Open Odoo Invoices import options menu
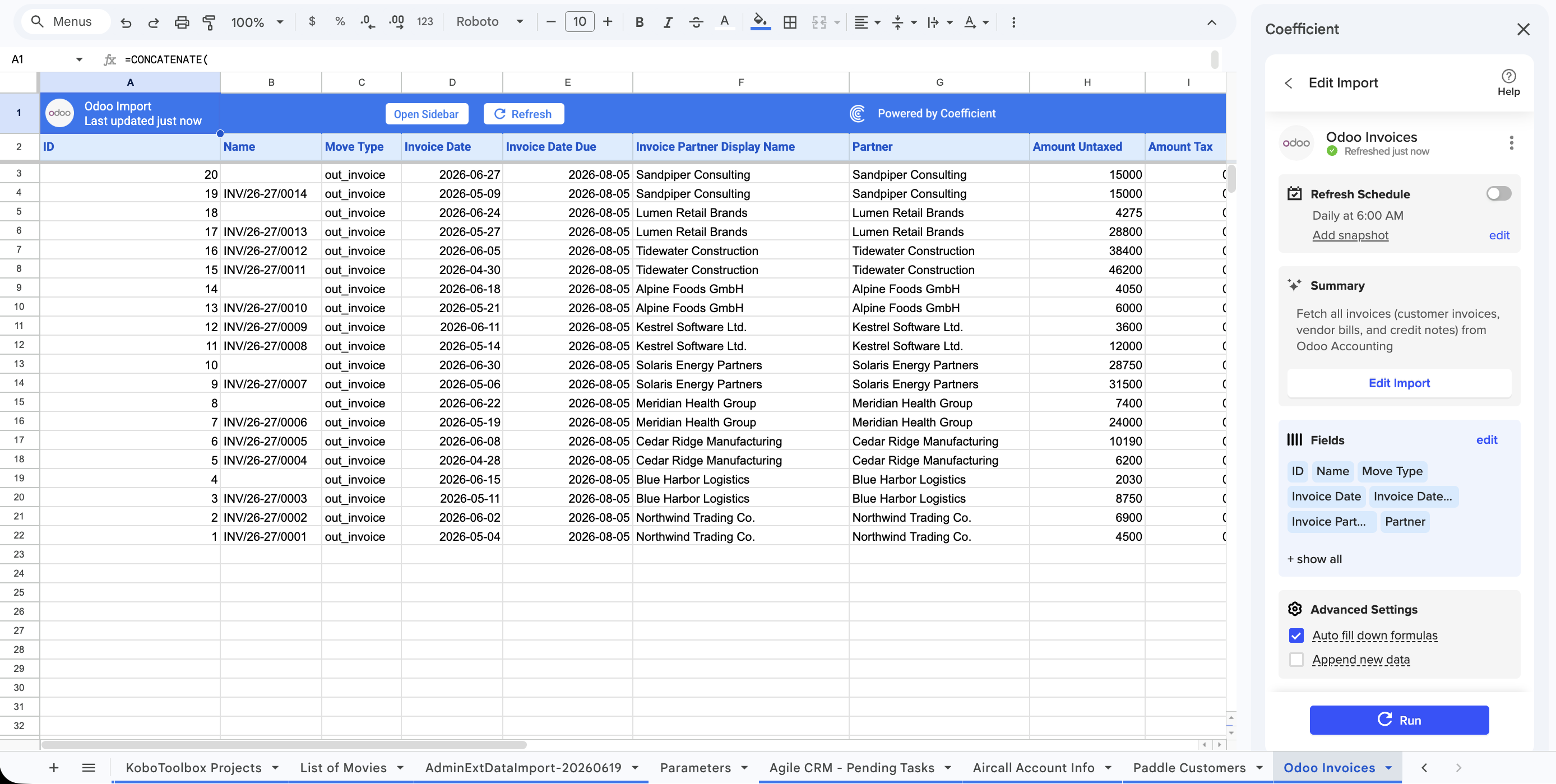 [1511, 143]
